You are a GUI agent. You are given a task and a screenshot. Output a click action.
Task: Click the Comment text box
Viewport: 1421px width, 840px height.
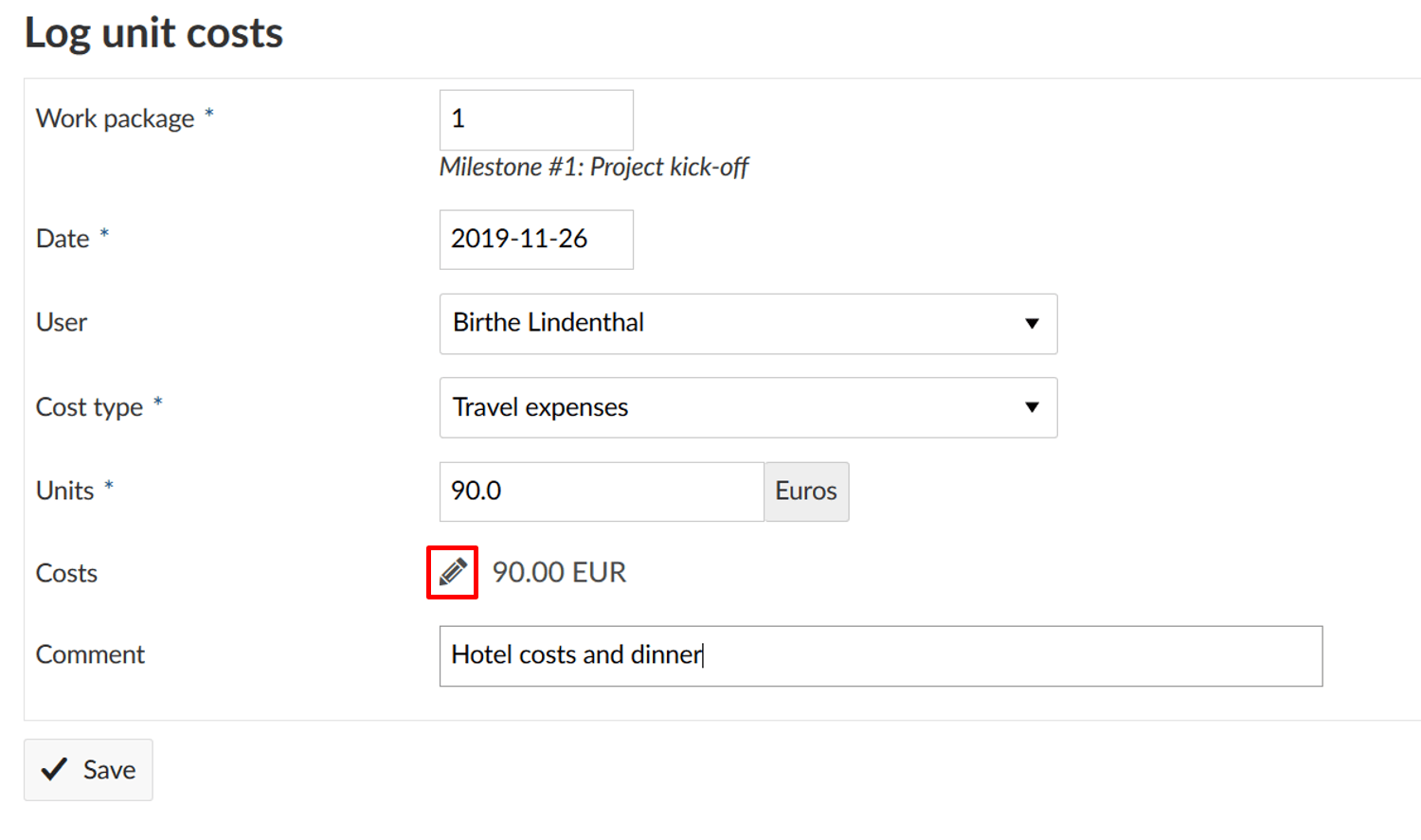879,655
